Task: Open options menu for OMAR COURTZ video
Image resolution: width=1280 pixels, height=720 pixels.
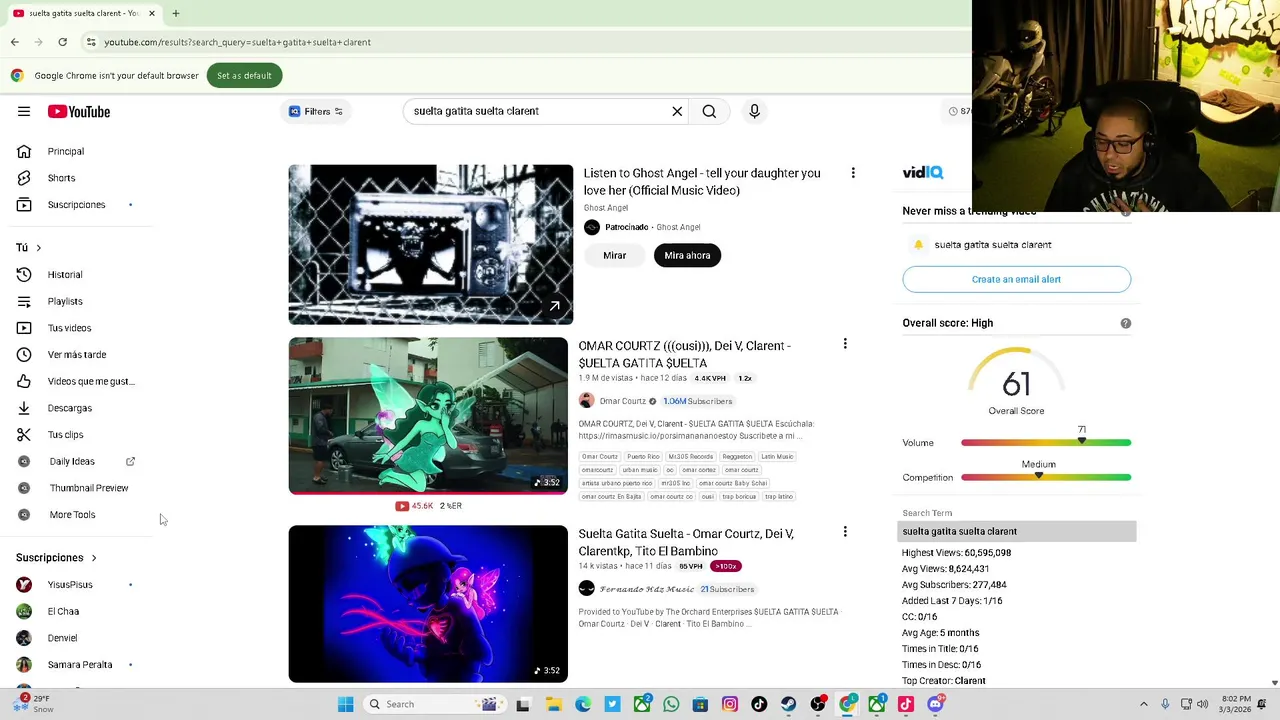Action: [x=845, y=344]
